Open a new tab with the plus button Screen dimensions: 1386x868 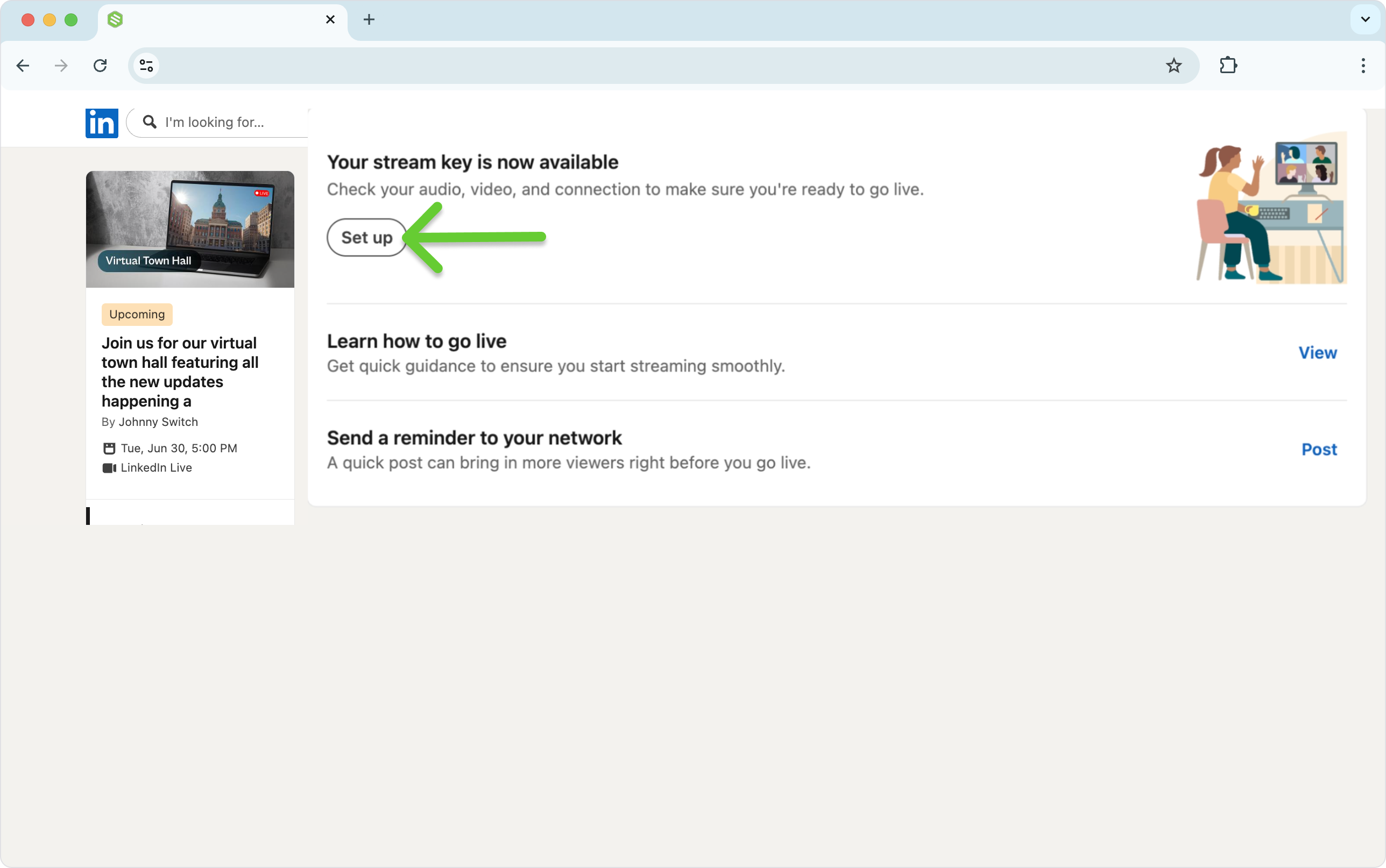(369, 19)
